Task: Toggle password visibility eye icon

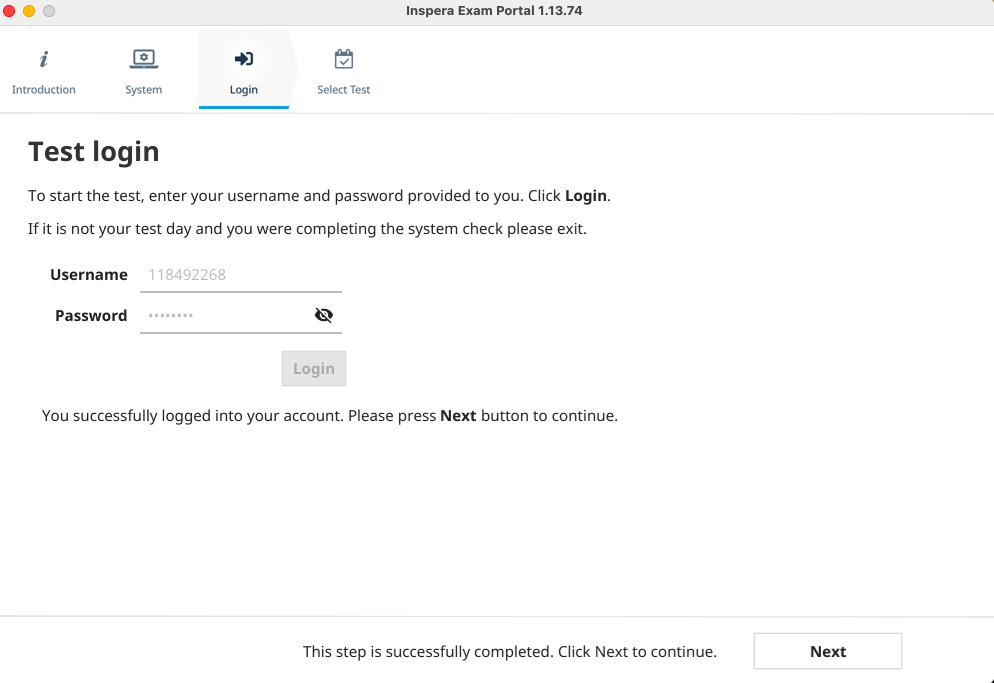Action: [x=324, y=315]
